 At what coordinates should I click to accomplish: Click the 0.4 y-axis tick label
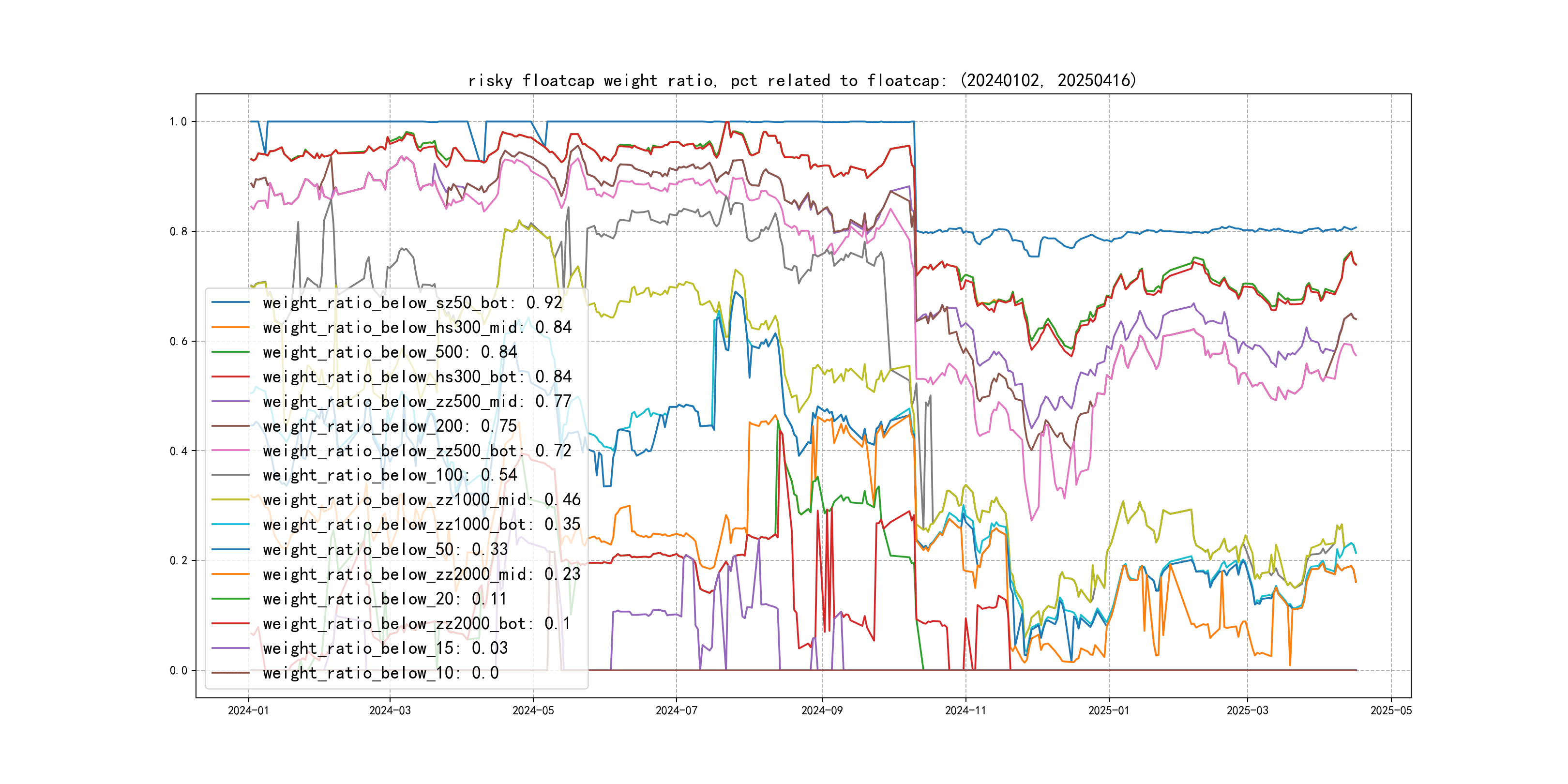point(178,451)
